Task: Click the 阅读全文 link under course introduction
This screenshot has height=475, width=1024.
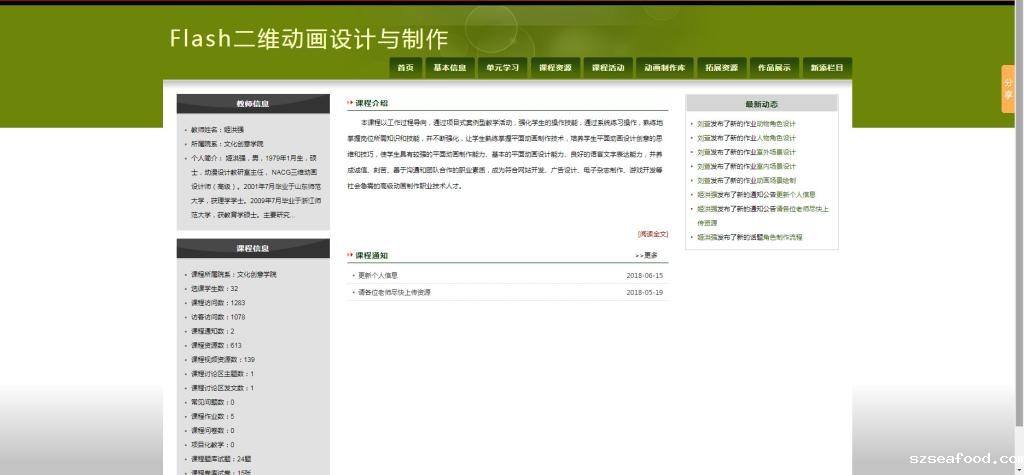Action: (x=652, y=234)
